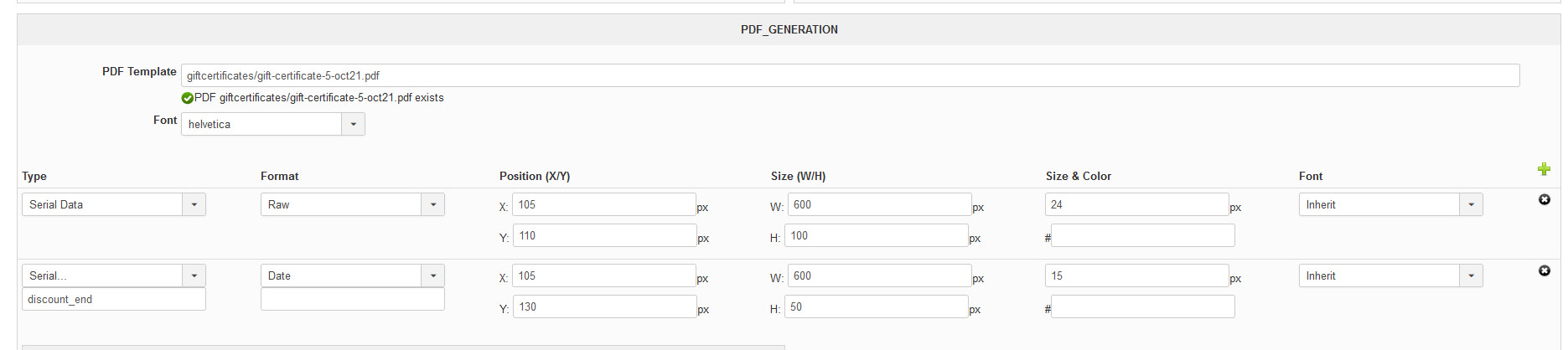
Task: Delete the second row with discount_end
Action: click(1545, 270)
